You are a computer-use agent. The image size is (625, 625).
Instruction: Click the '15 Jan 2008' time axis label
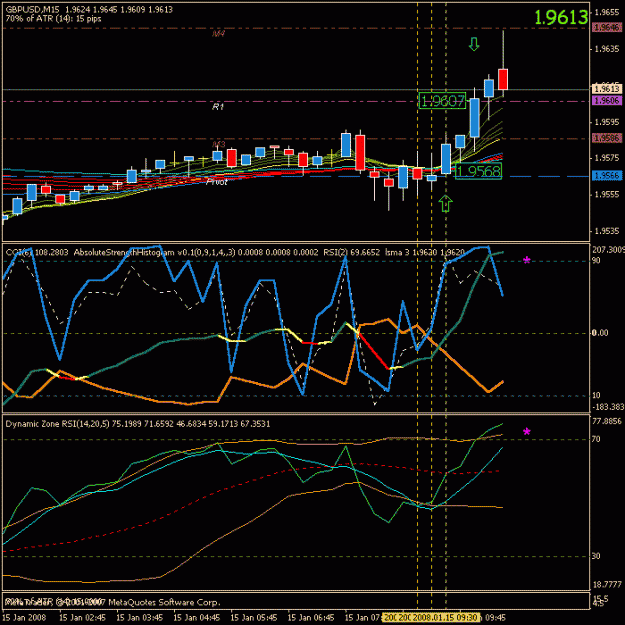(24, 617)
